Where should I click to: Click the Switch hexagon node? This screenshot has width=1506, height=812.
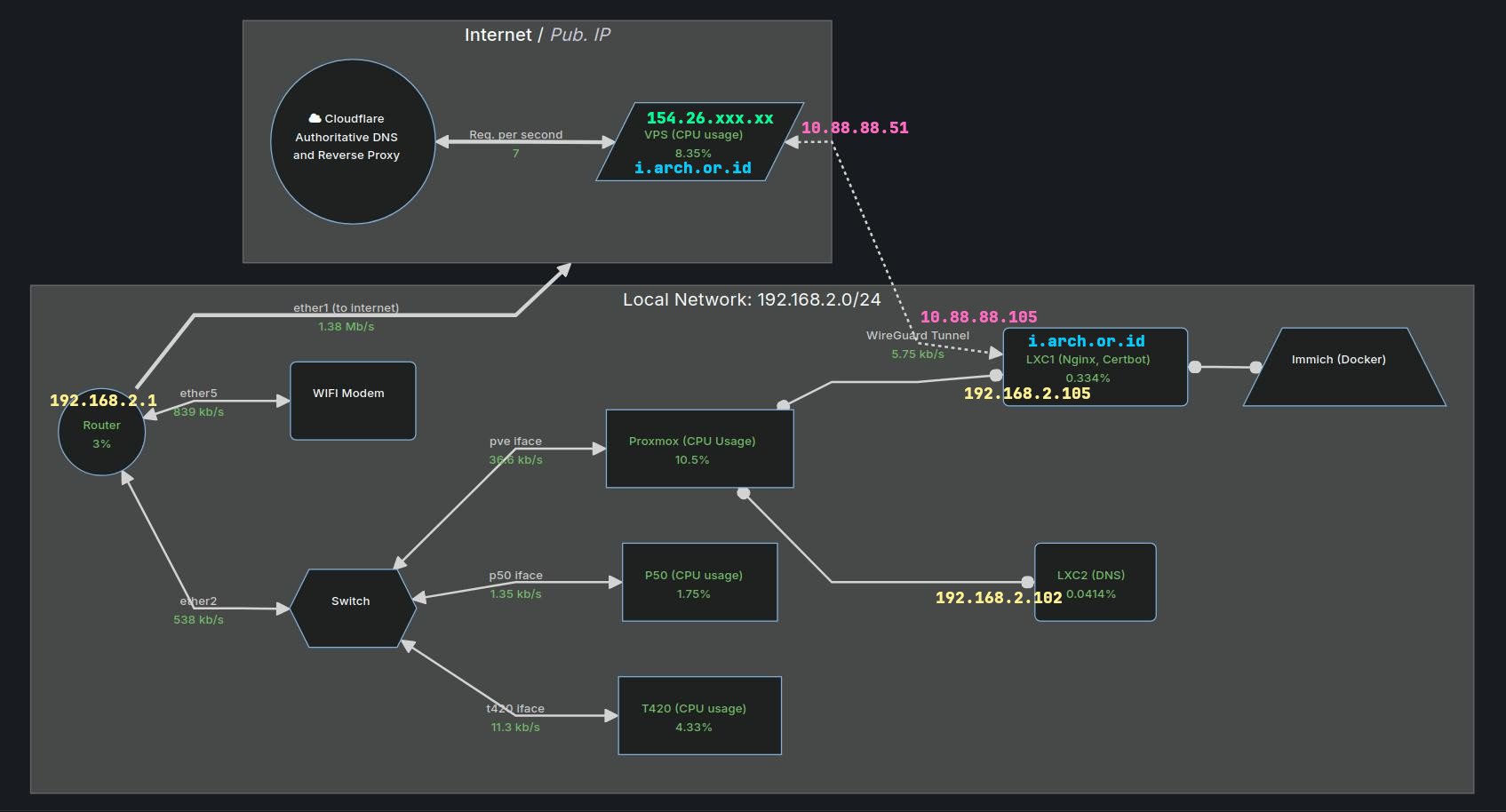click(353, 609)
